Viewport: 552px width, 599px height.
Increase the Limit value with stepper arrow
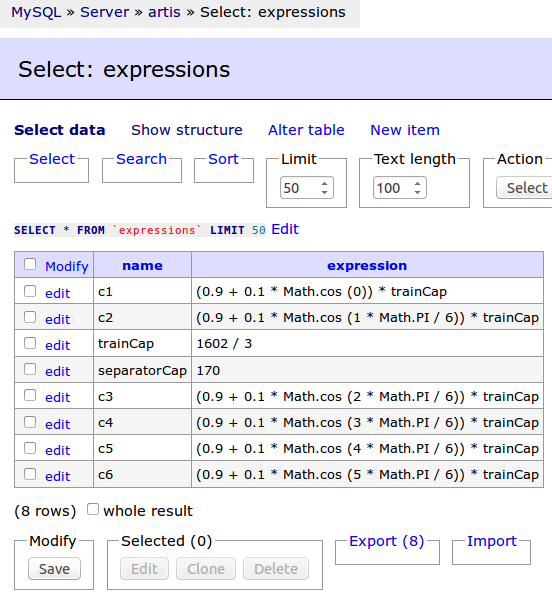324,184
